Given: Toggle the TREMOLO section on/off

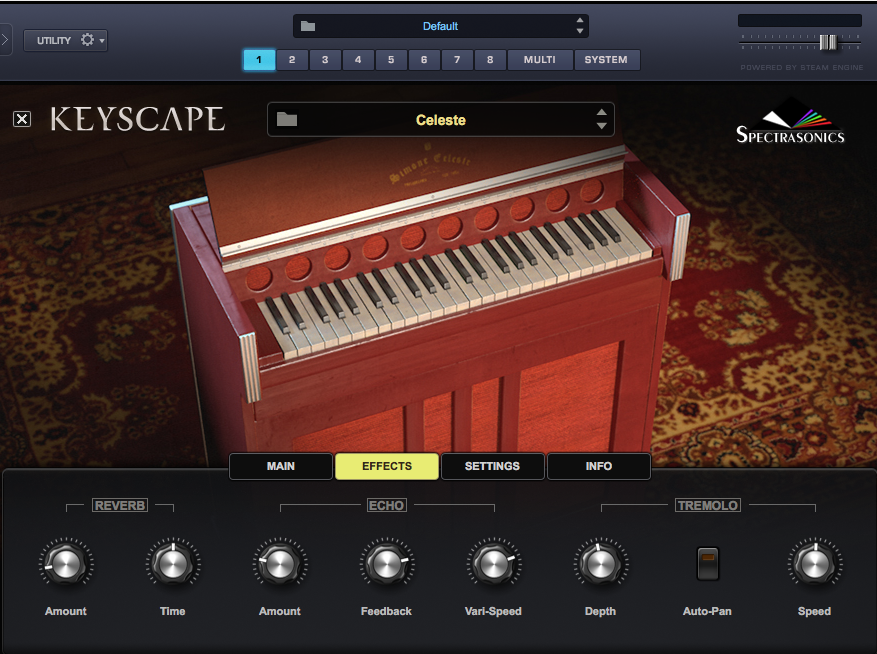Looking at the screenshot, I should pos(708,505).
